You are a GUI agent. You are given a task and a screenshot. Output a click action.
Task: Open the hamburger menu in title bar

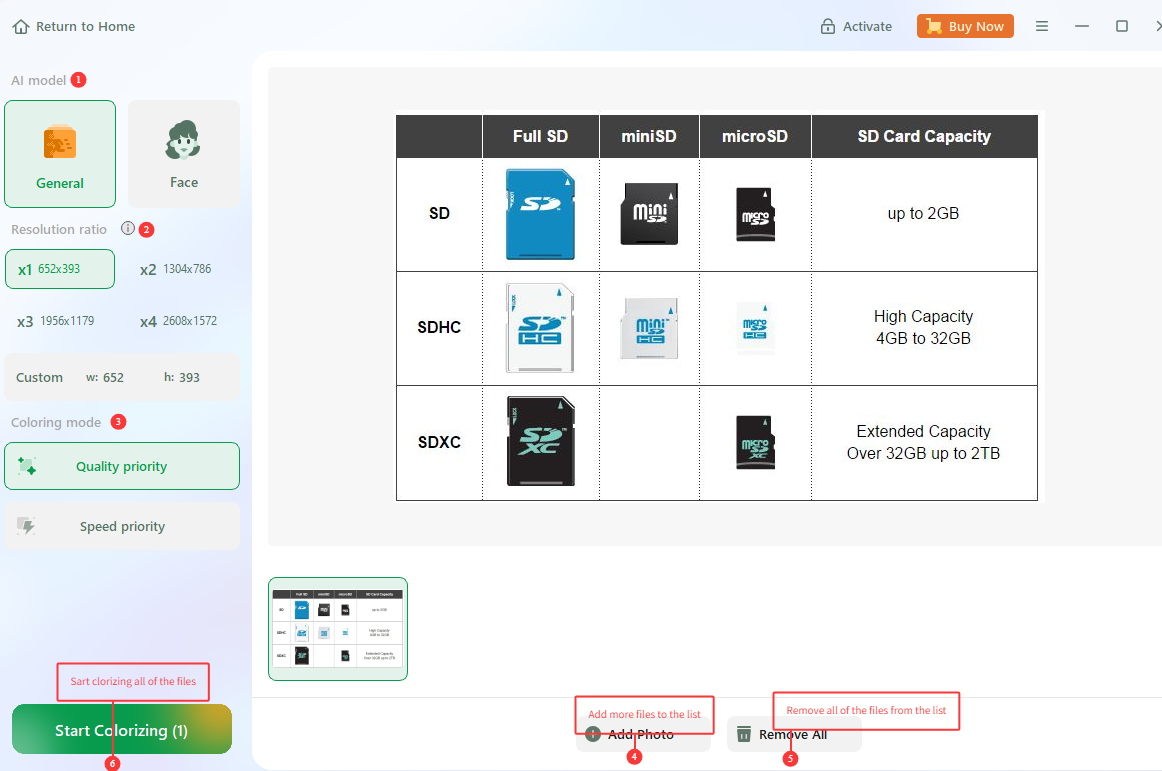coord(1042,26)
